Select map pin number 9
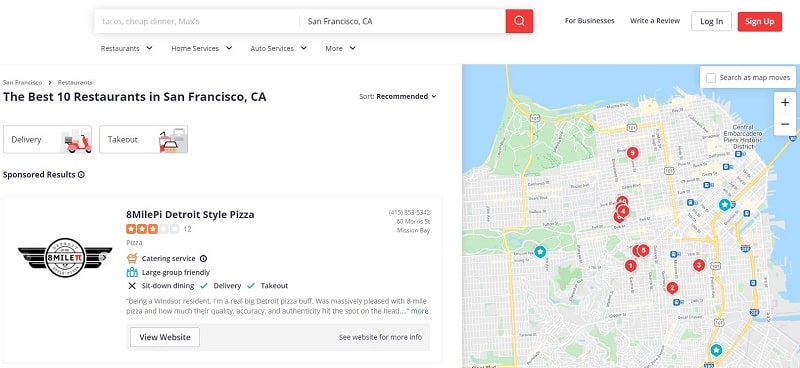 coord(633,153)
